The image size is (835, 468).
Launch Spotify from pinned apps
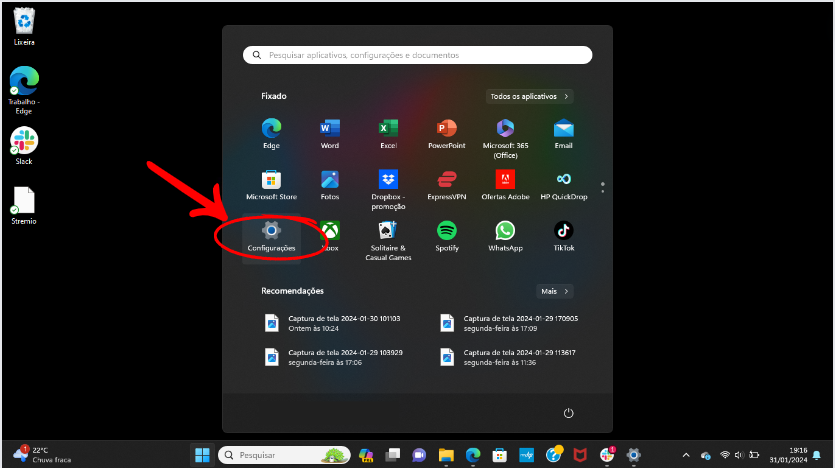447,237
